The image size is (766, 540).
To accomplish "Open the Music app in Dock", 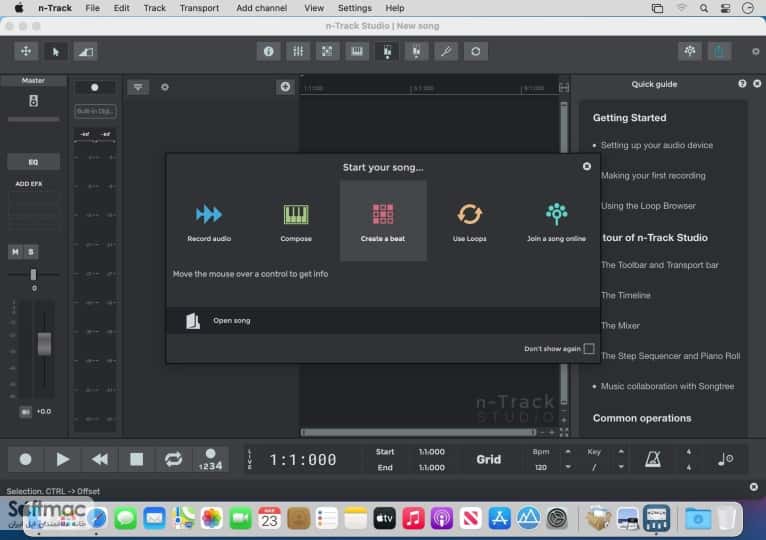I will pos(413,518).
